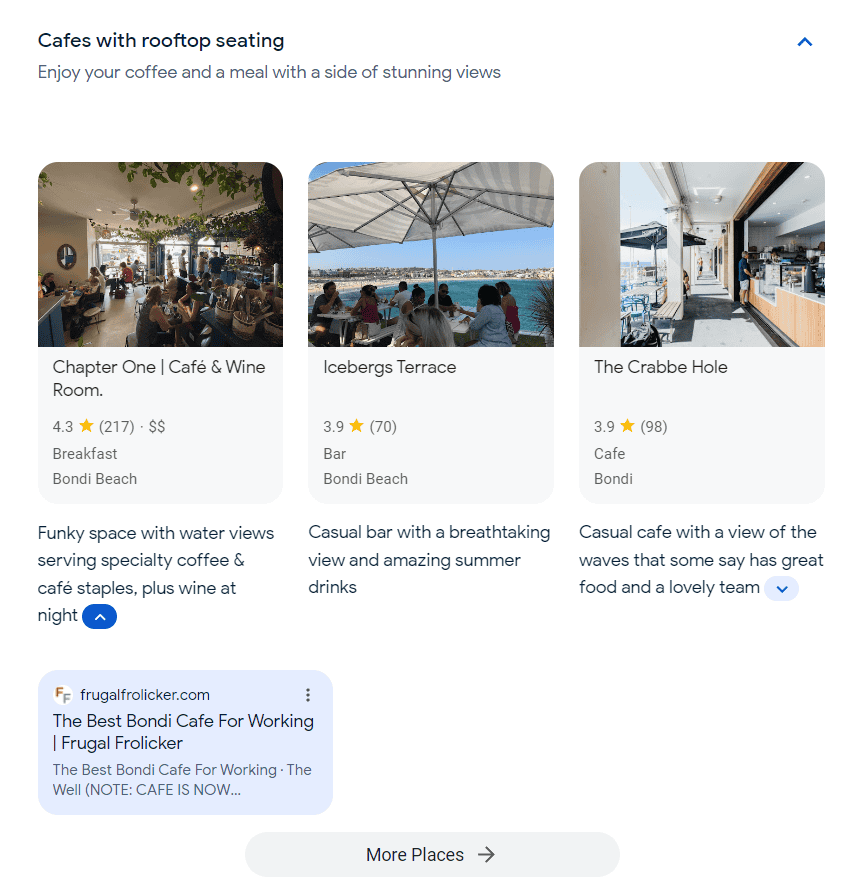Screen dimensions: 850x888
Task: Expand The Crabbe Hole description
Action: (x=781, y=589)
